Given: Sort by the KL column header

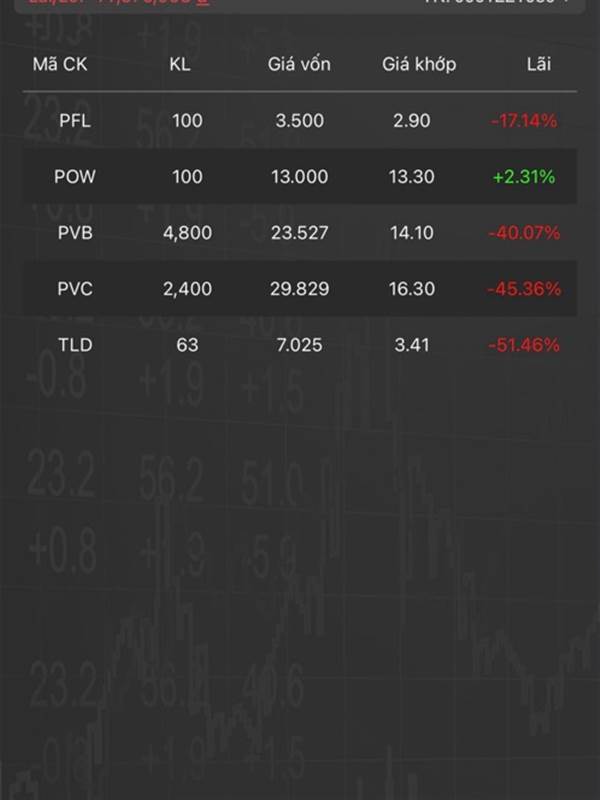Looking at the screenshot, I should pos(180,64).
